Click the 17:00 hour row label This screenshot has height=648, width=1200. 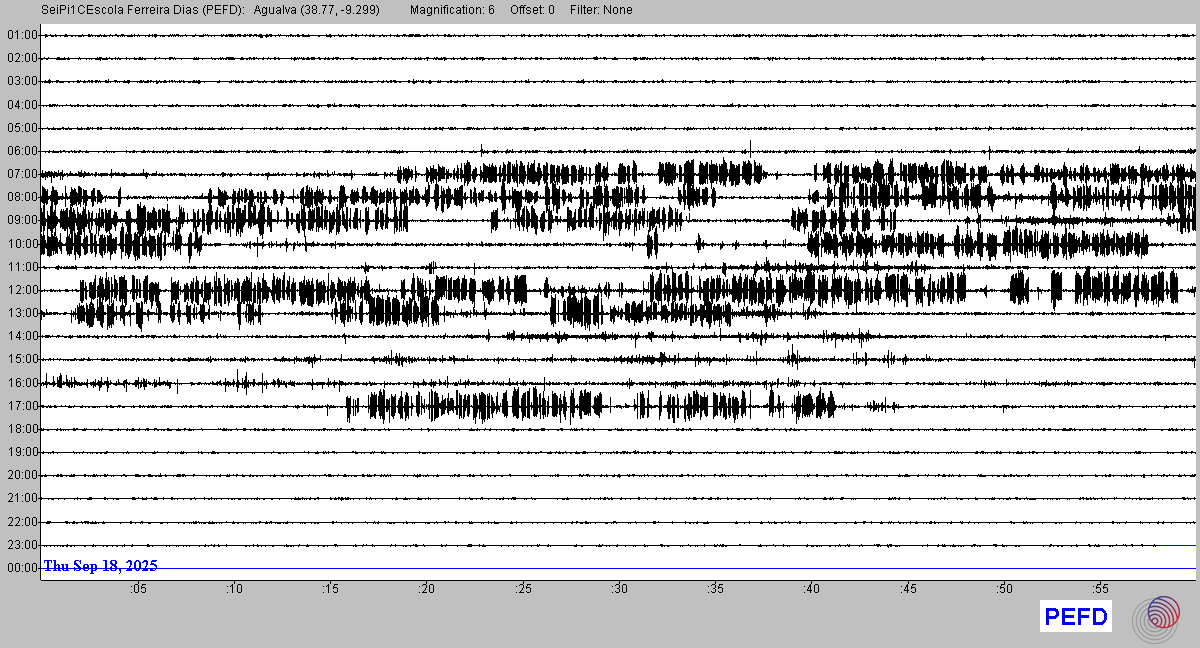(21, 406)
